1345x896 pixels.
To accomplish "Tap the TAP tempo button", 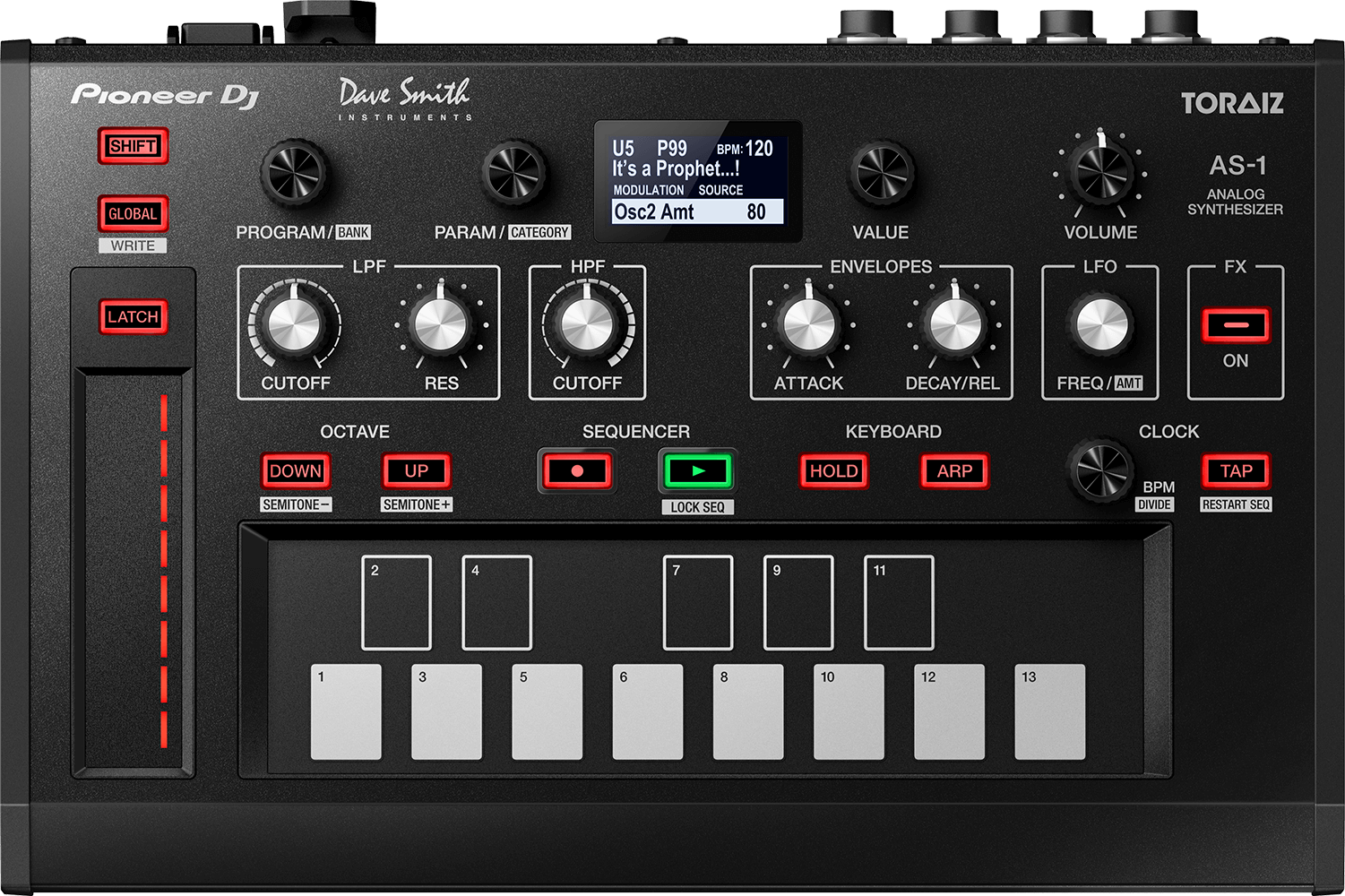I will click(1236, 471).
